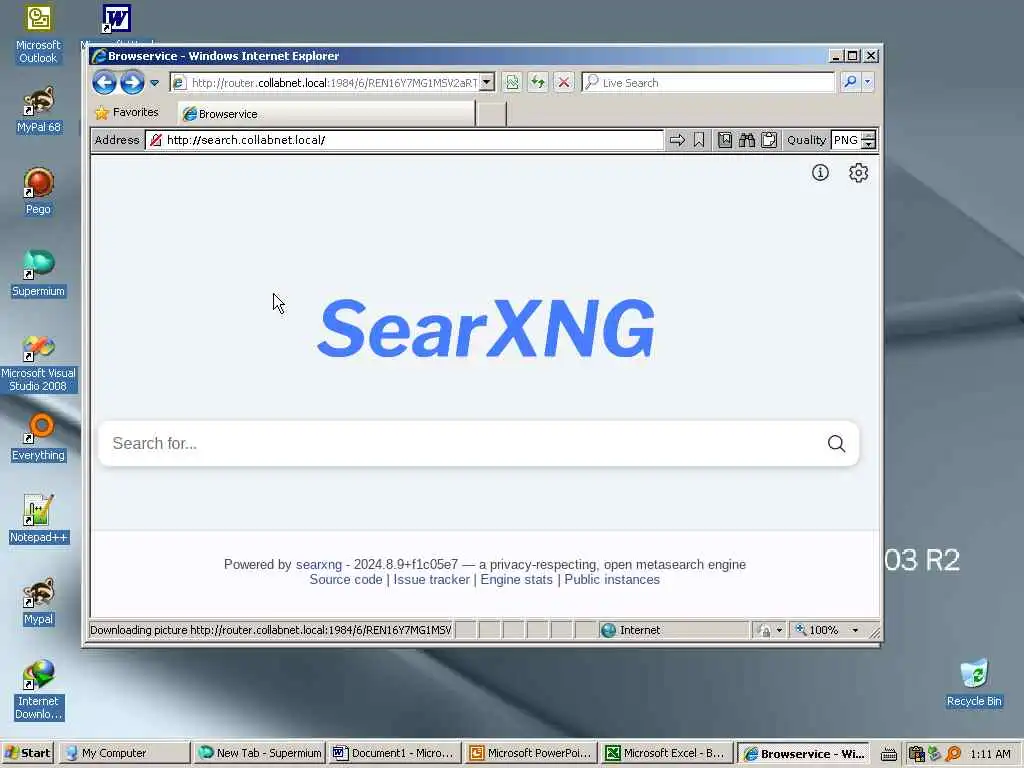Switch to Document1 Microsoft Word window

tap(394, 753)
